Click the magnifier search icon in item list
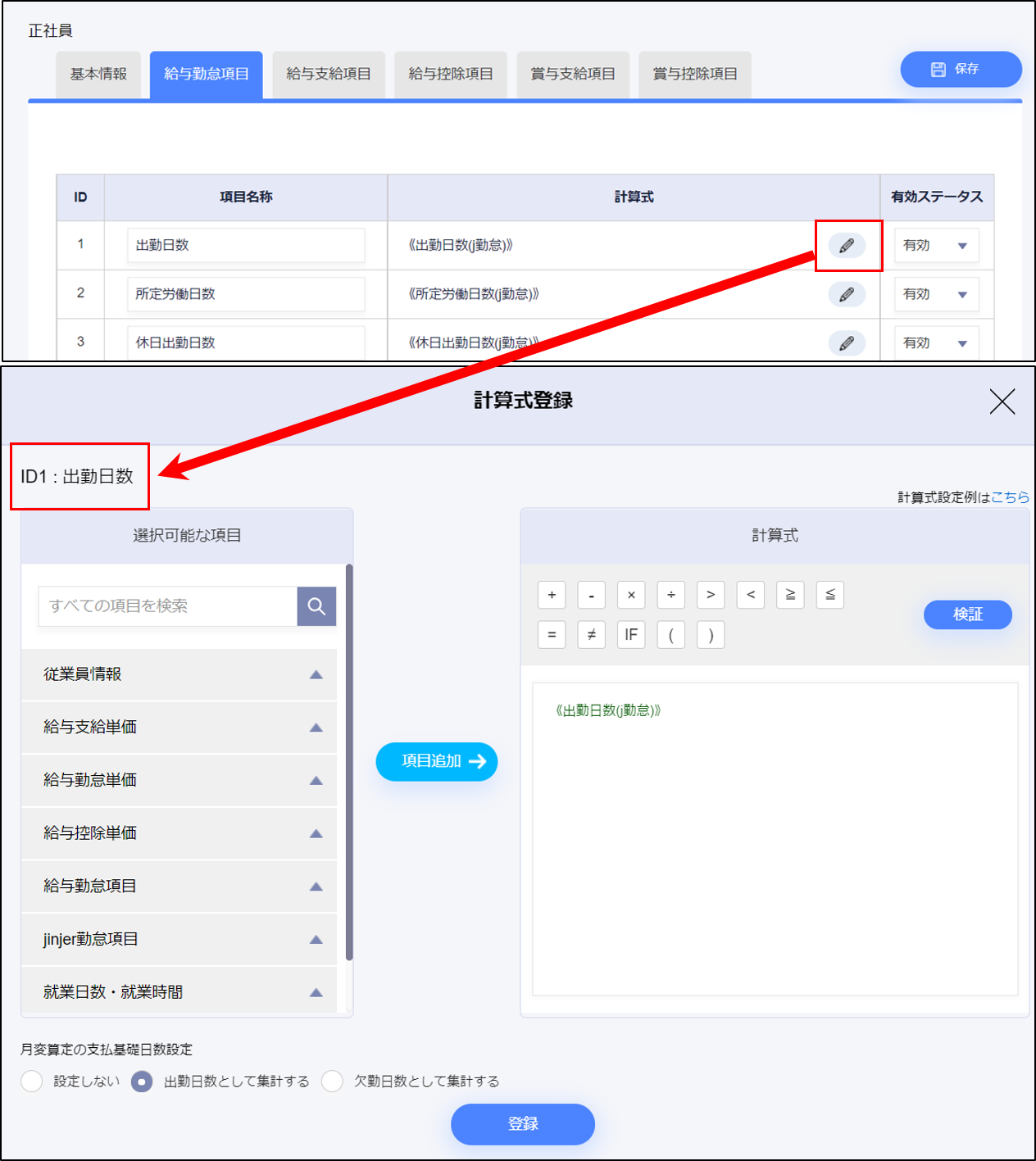 click(x=316, y=606)
